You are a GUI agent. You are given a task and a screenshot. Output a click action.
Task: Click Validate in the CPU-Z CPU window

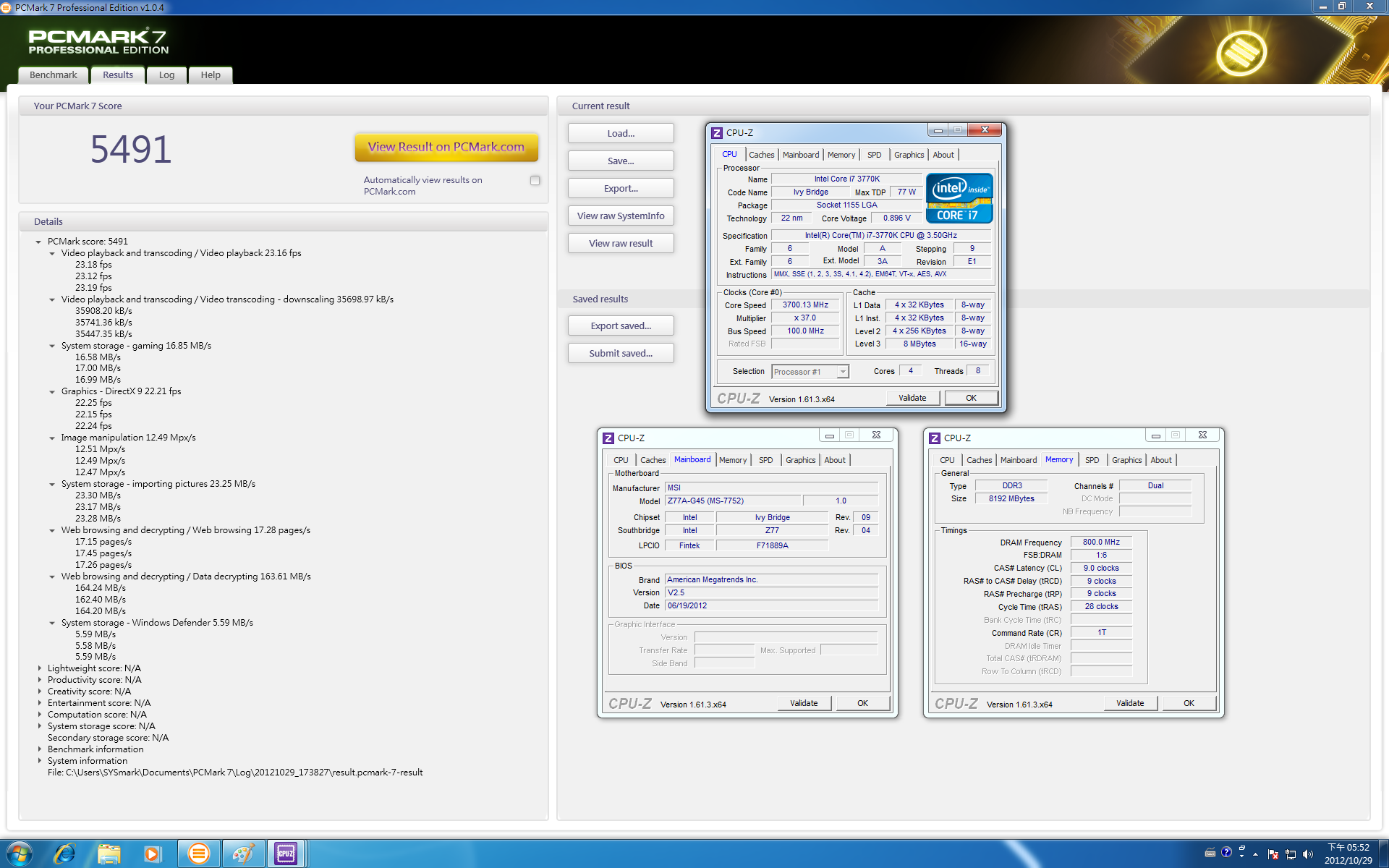click(x=913, y=398)
